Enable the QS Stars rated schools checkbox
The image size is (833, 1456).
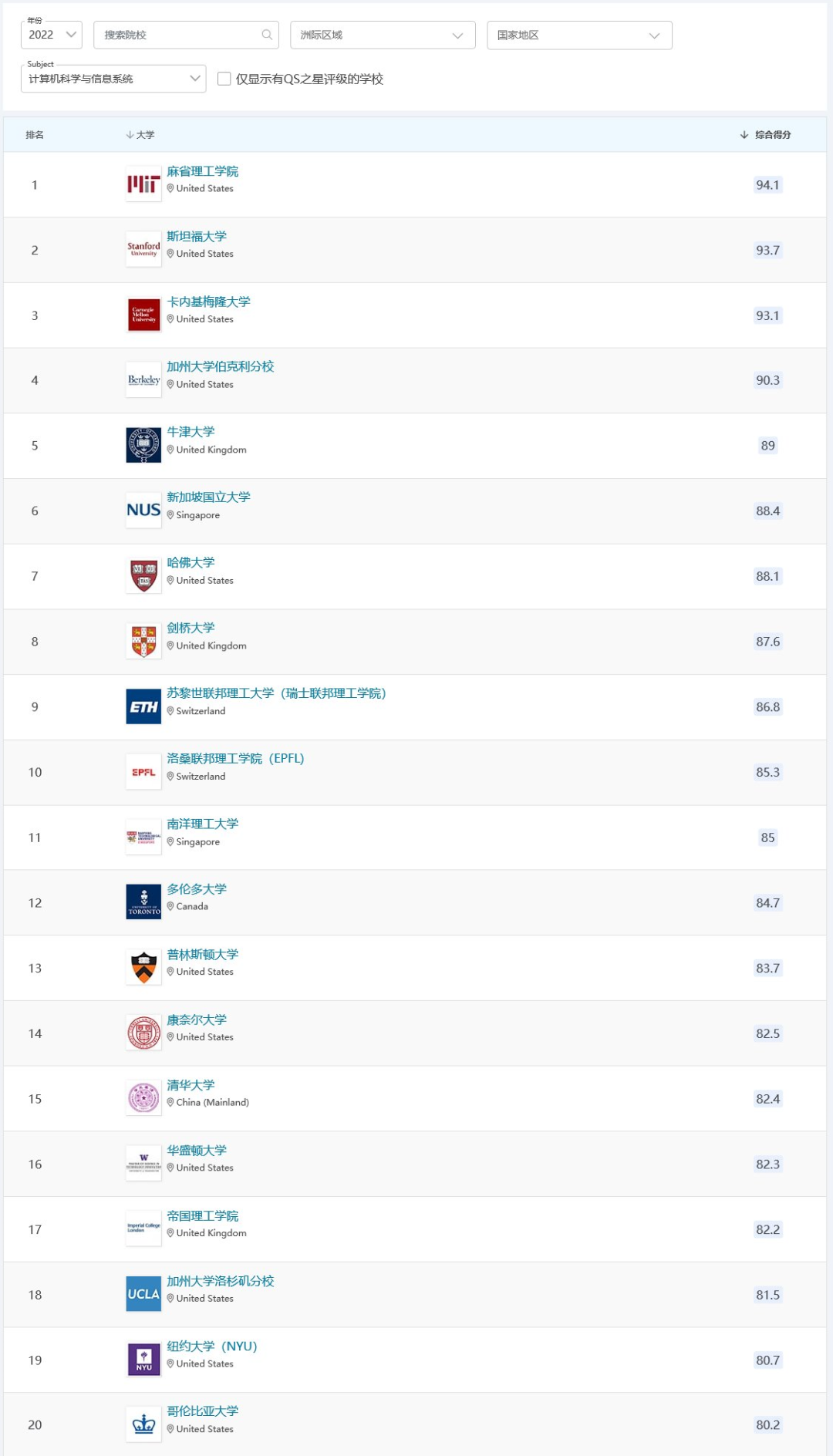pyautogui.click(x=224, y=79)
